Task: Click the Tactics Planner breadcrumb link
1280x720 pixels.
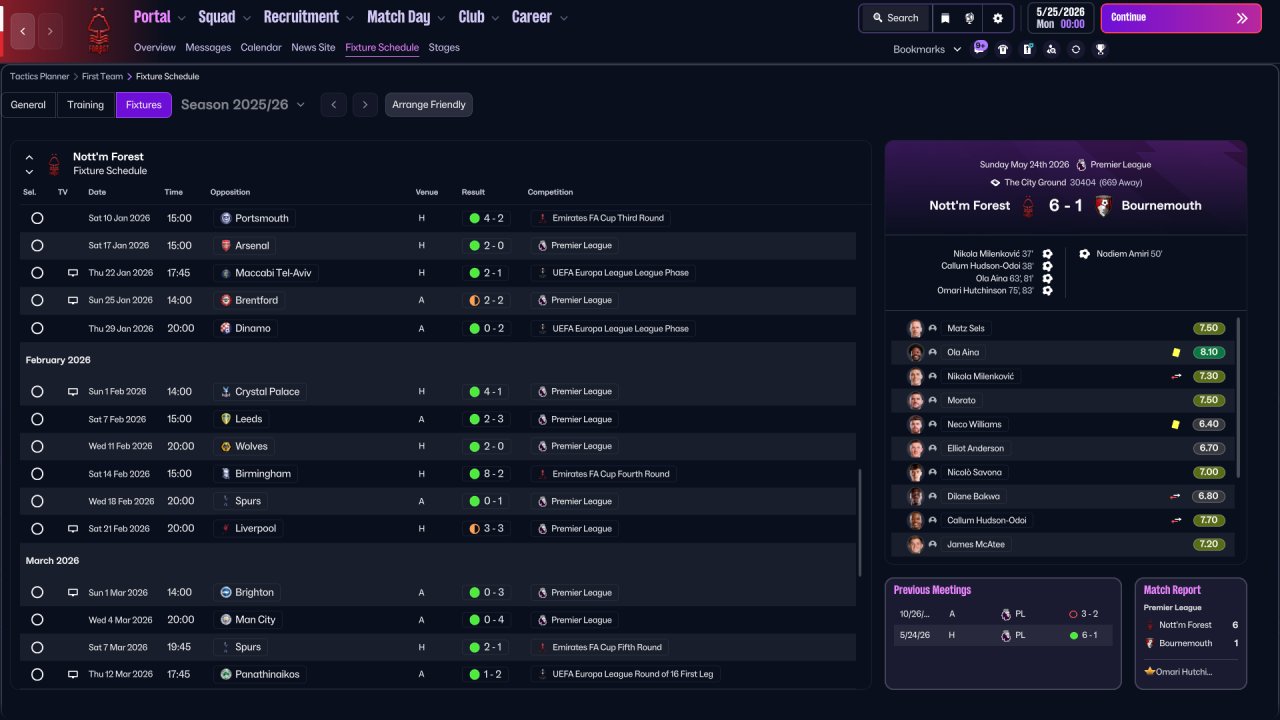Action: tap(40, 76)
